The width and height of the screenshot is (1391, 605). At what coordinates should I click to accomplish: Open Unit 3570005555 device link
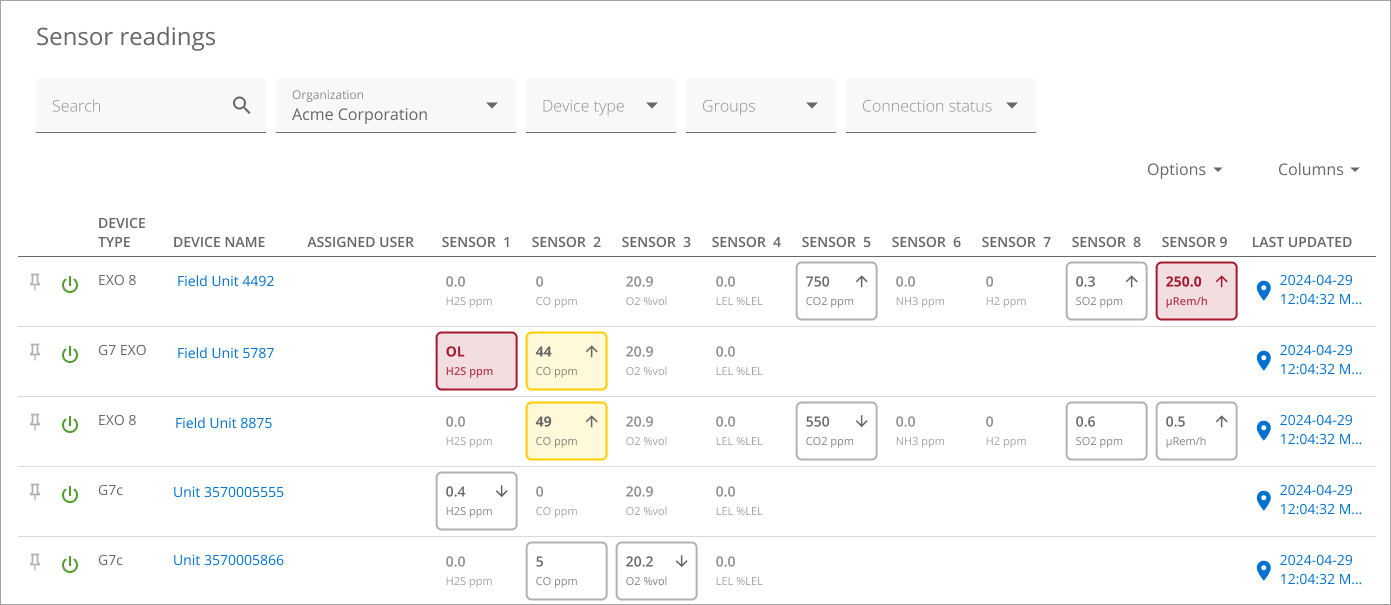[x=228, y=492]
